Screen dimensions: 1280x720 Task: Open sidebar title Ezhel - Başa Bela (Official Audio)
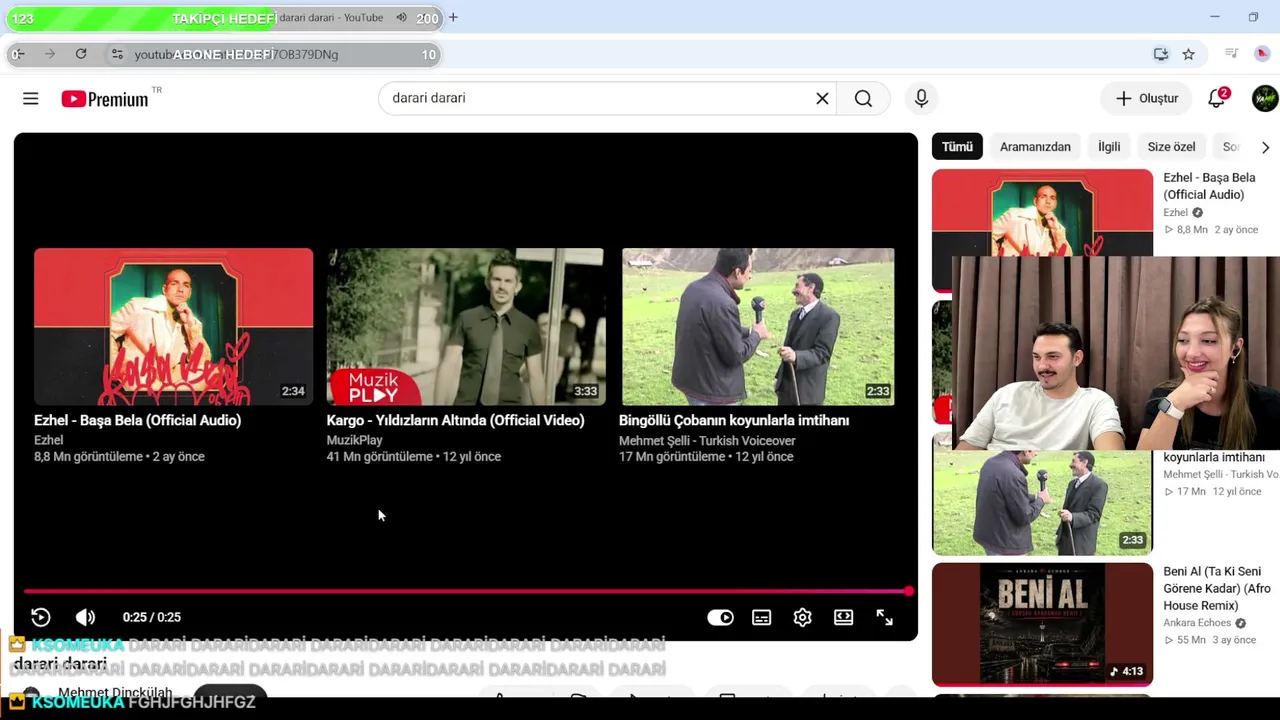1209,186
